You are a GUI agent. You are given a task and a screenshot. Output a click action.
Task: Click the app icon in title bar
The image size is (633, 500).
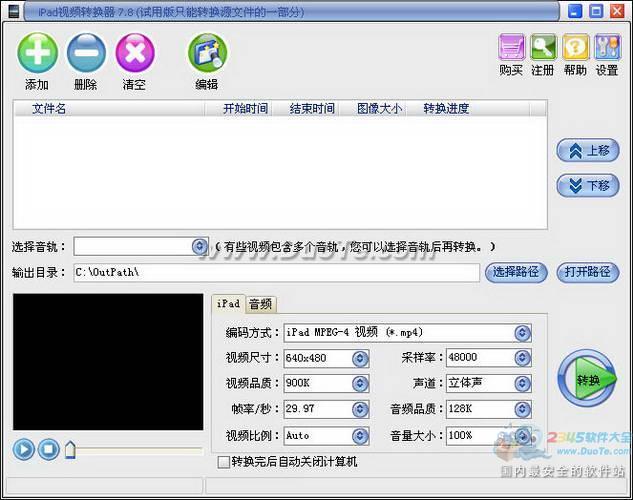(x=14, y=11)
